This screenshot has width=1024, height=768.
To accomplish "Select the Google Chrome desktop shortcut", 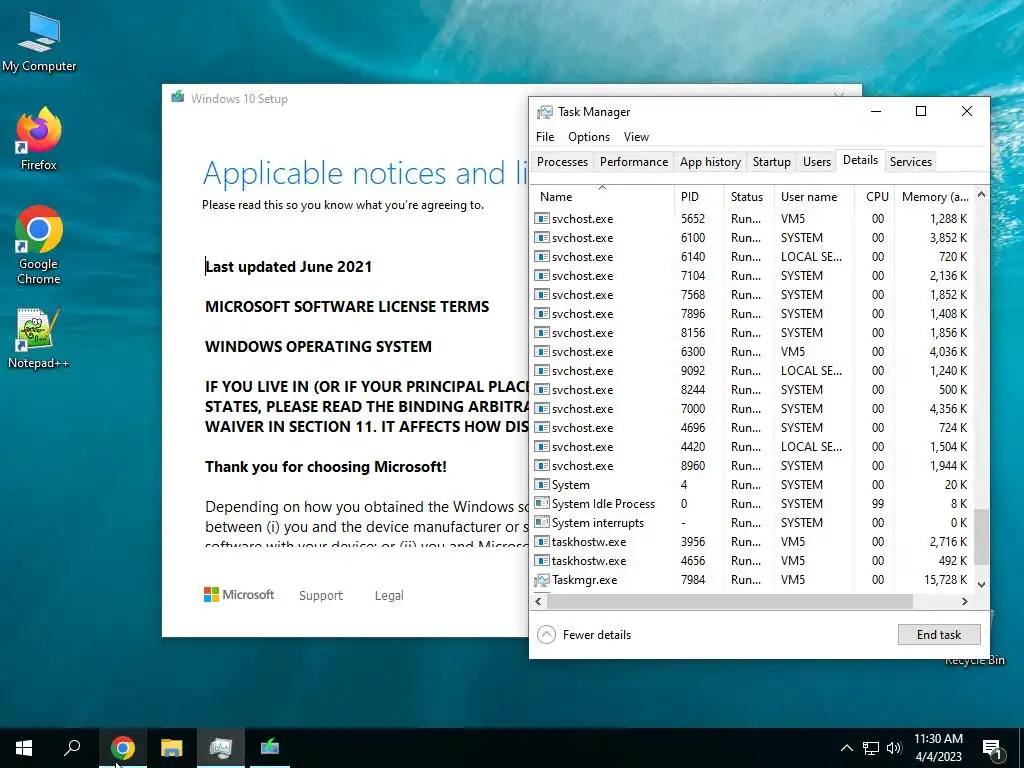I will (39, 246).
